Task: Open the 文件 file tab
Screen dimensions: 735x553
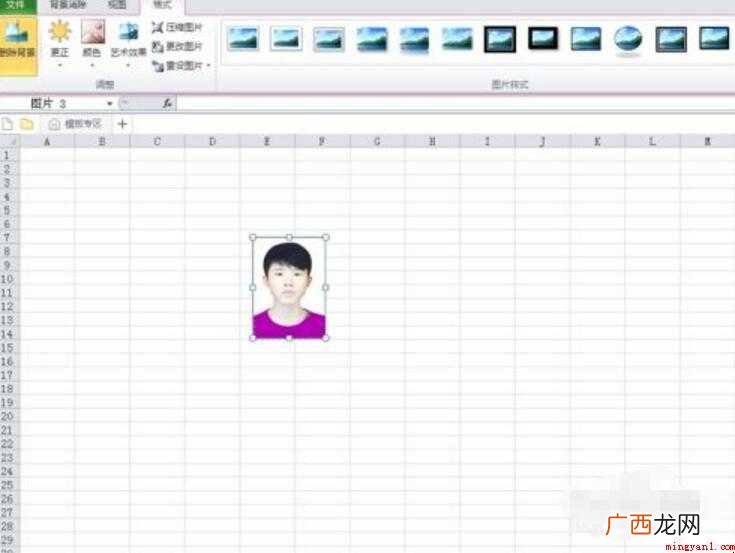Action: 17,6
